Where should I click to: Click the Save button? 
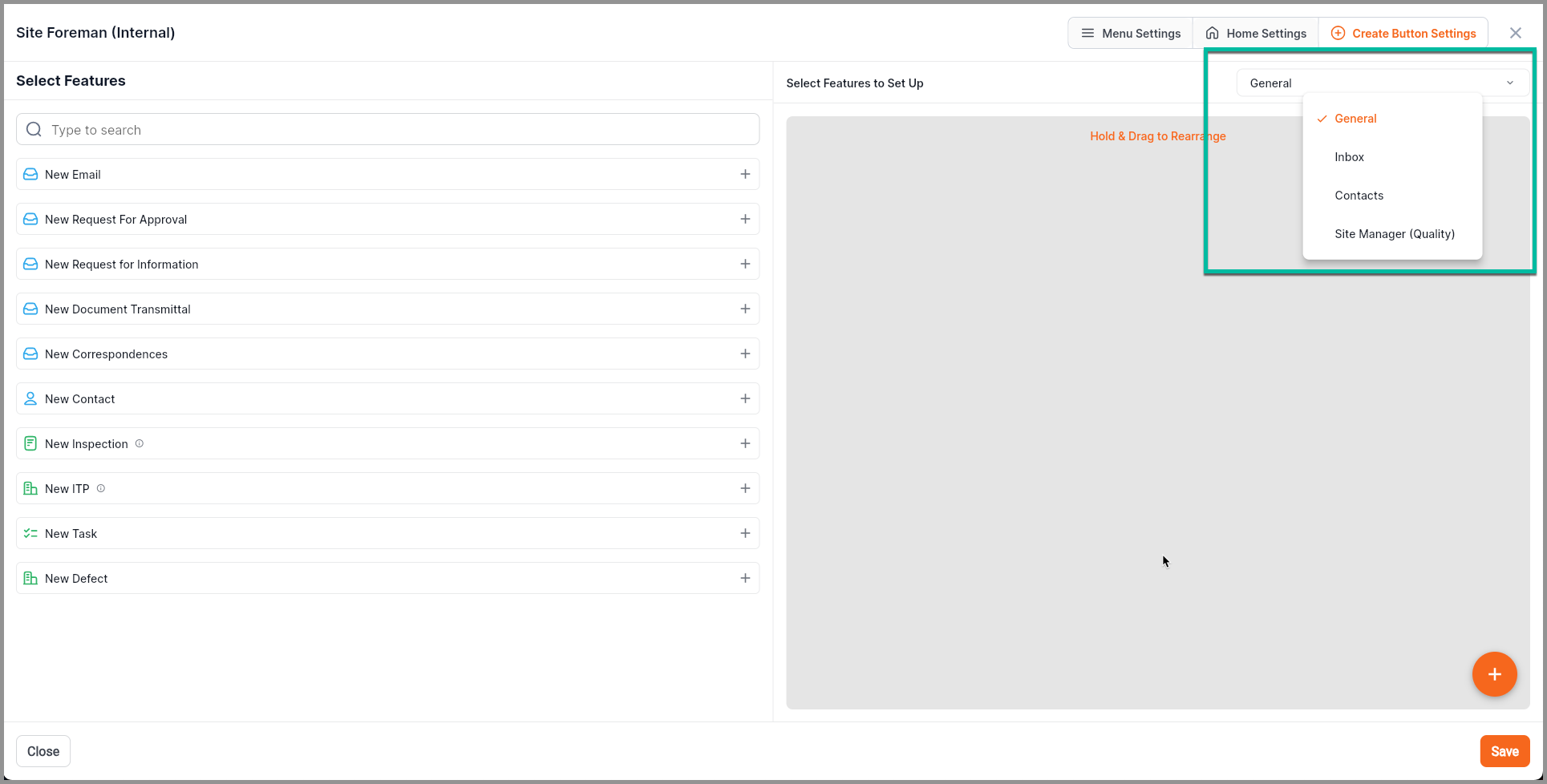pyautogui.click(x=1504, y=751)
